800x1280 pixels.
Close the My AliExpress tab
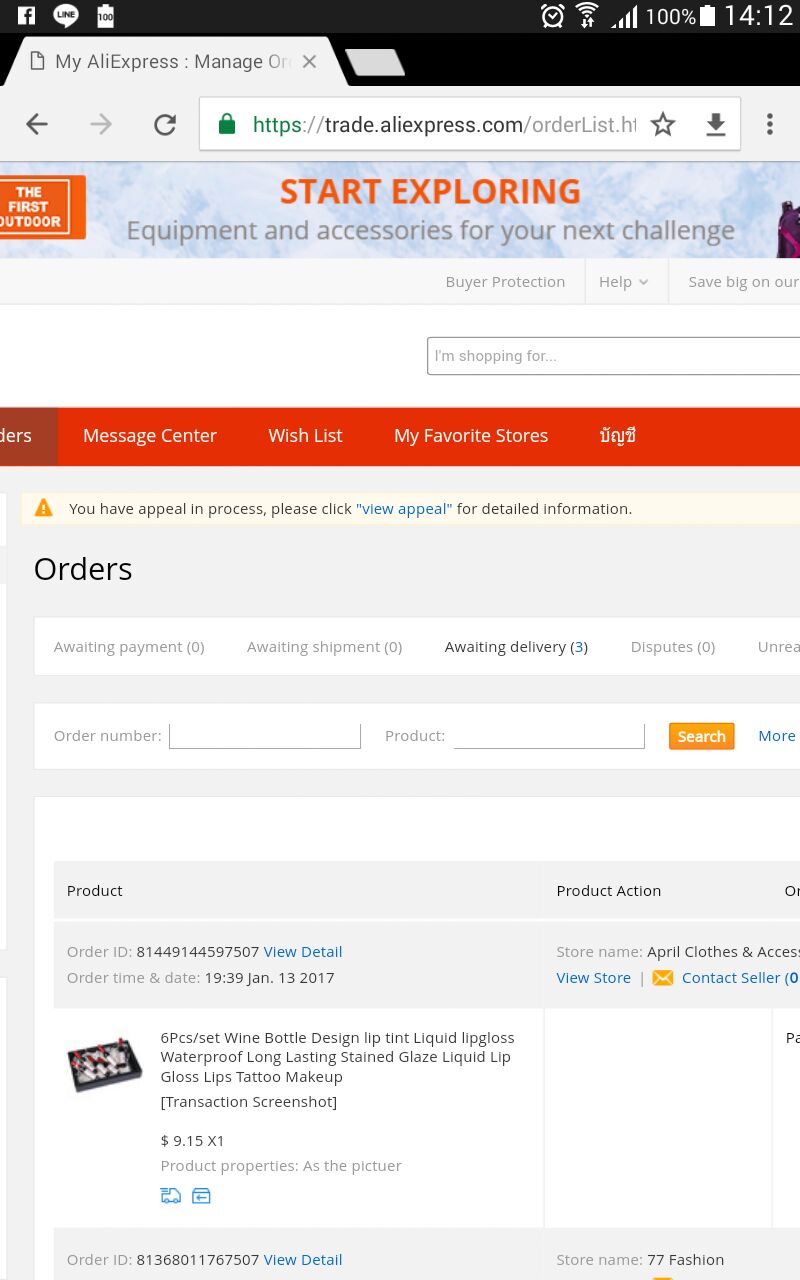tap(309, 61)
